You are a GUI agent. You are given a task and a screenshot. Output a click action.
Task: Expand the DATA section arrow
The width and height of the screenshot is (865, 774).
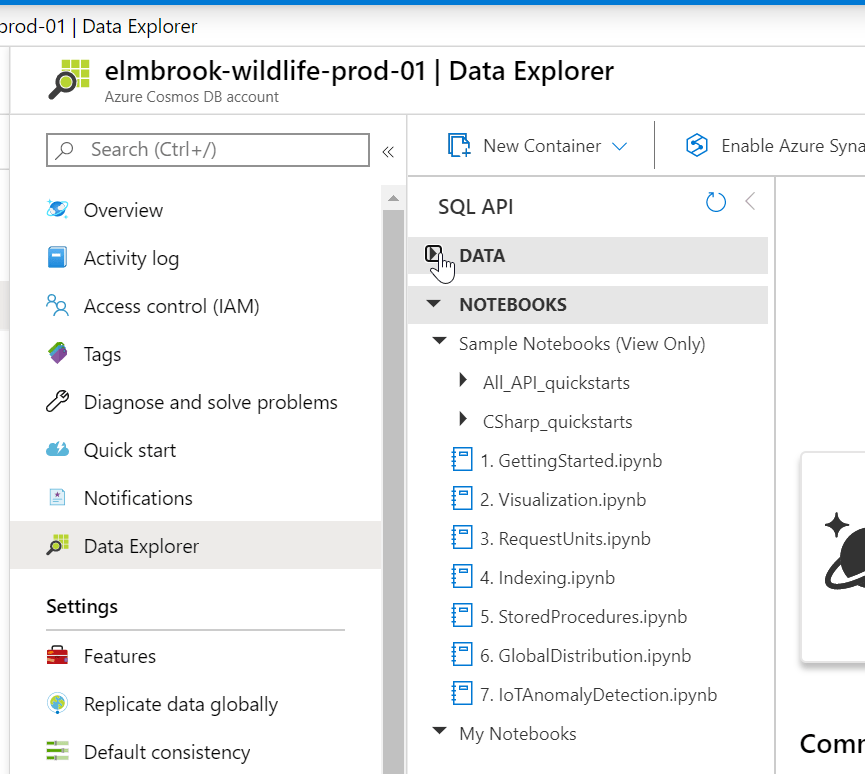(433, 255)
